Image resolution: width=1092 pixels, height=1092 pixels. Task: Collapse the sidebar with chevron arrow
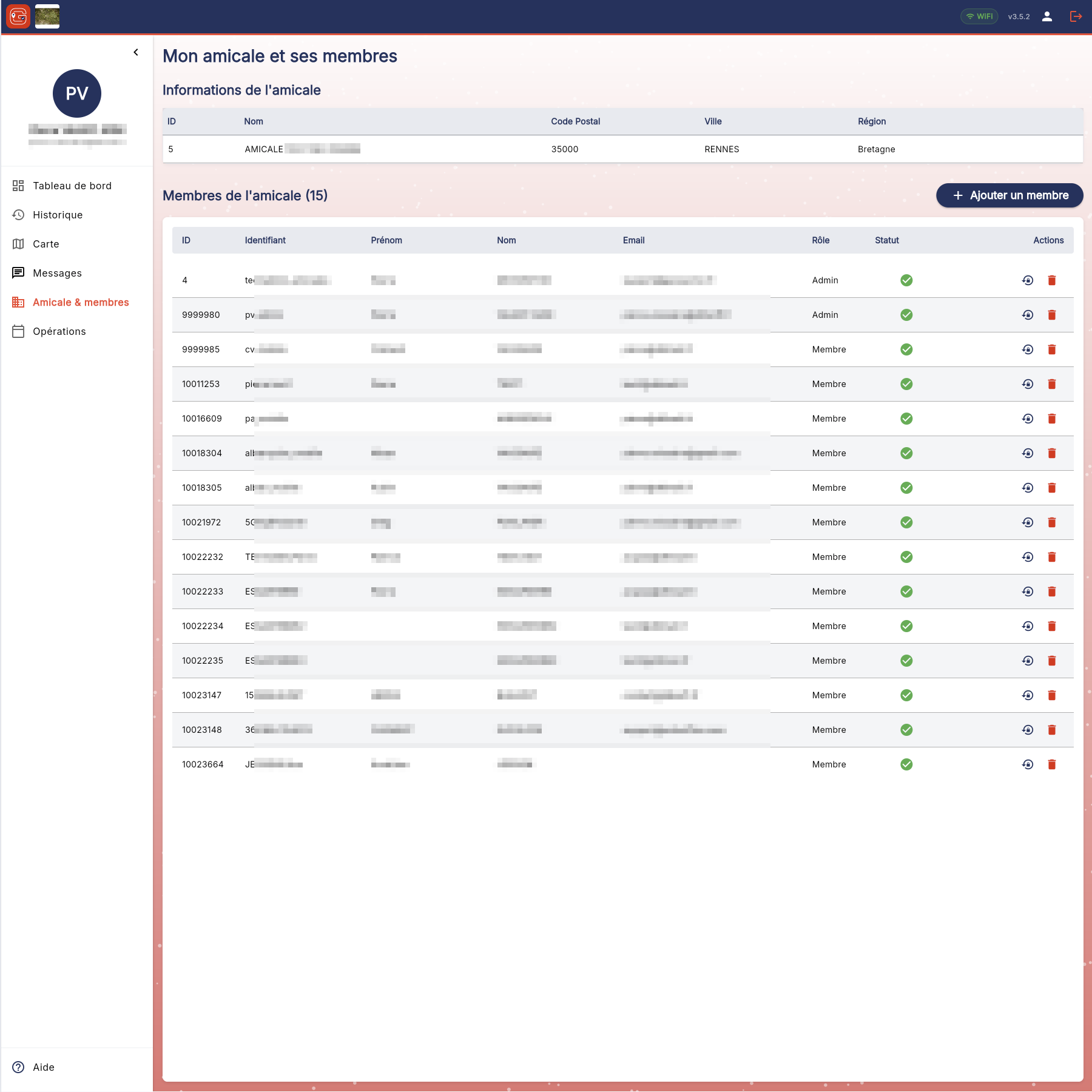click(x=136, y=52)
